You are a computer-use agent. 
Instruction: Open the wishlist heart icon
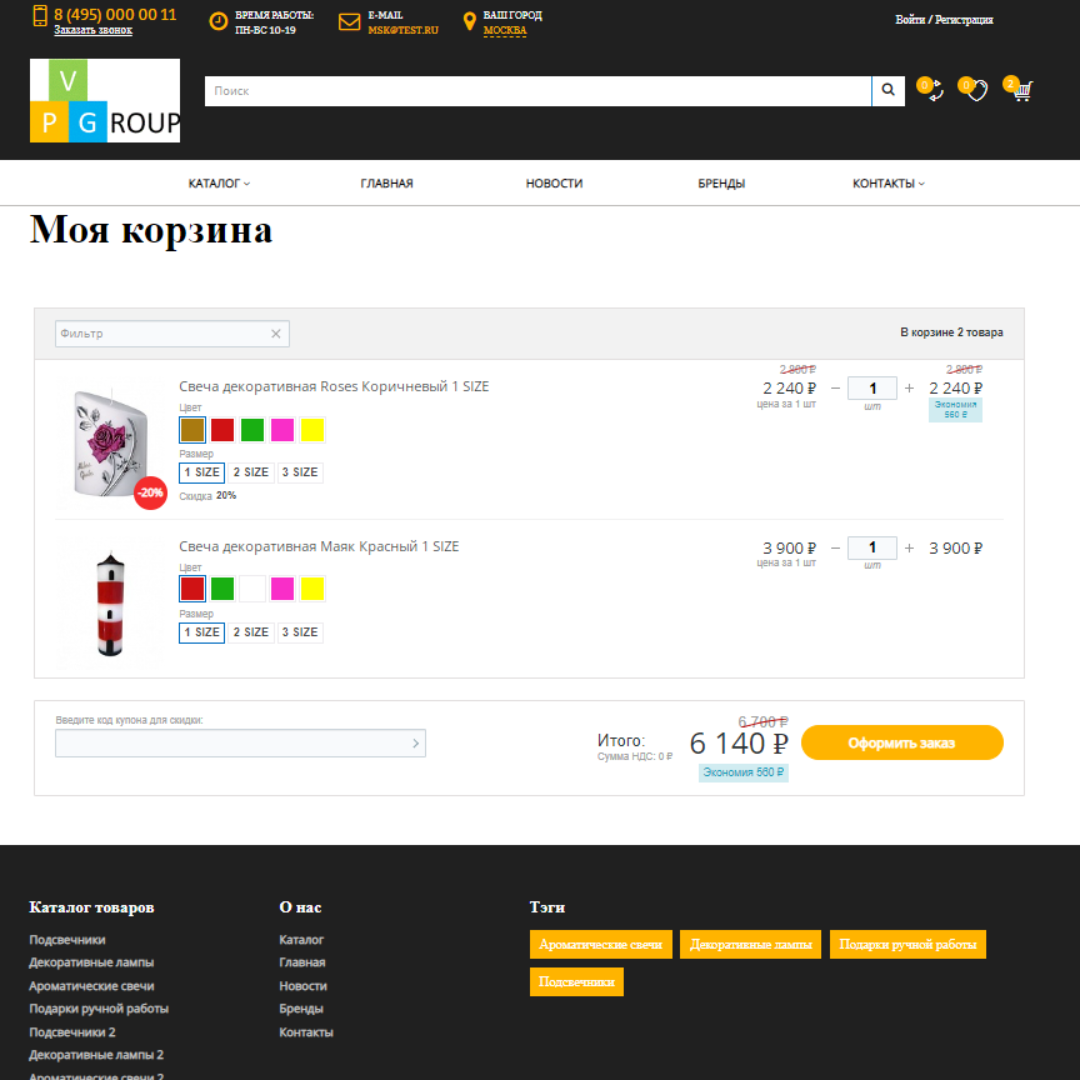coord(976,91)
